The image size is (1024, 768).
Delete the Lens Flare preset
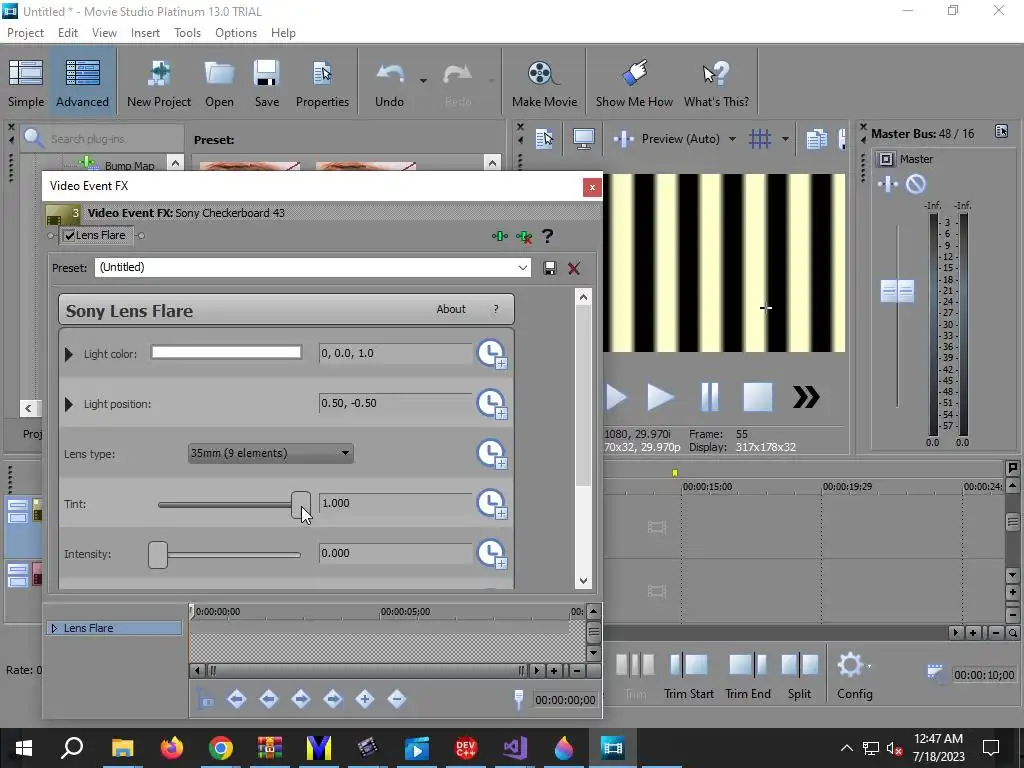click(x=574, y=268)
